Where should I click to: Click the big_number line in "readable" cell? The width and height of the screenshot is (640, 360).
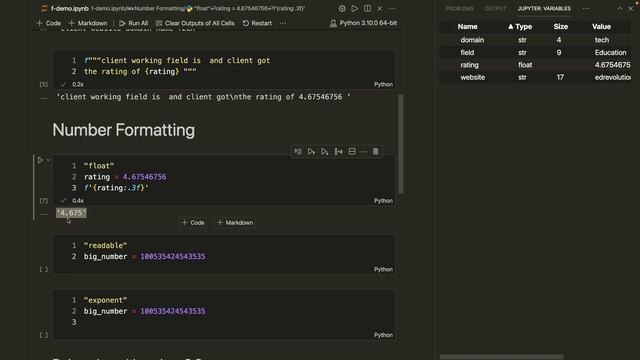(144, 256)
